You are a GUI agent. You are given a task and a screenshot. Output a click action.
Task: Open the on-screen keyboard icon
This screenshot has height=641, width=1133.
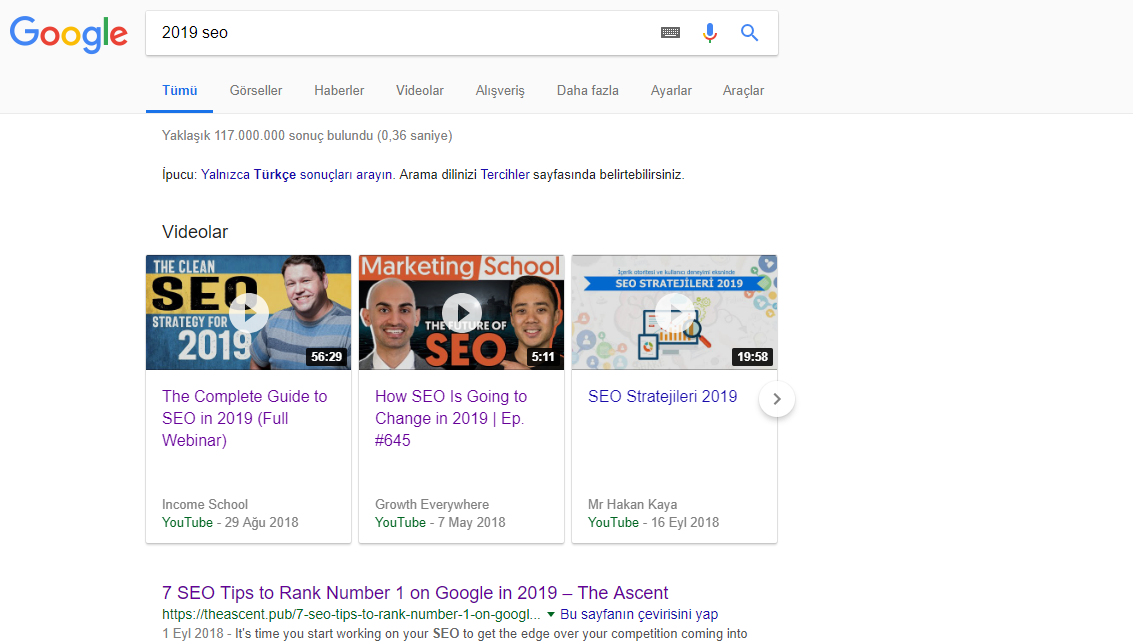coord(670,33)
